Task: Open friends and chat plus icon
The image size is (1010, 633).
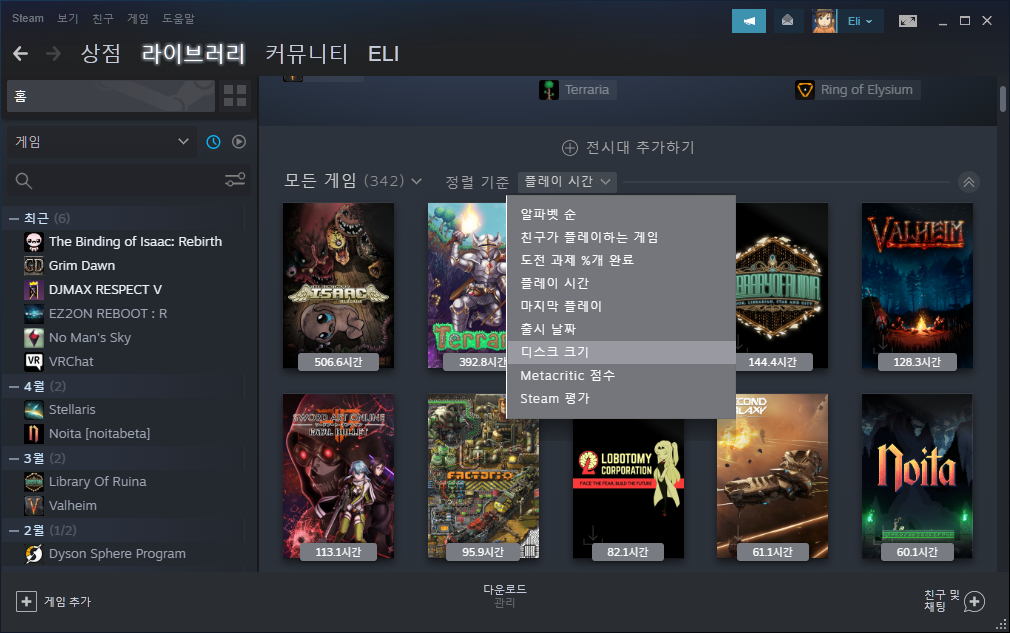Action: point(974,601)
